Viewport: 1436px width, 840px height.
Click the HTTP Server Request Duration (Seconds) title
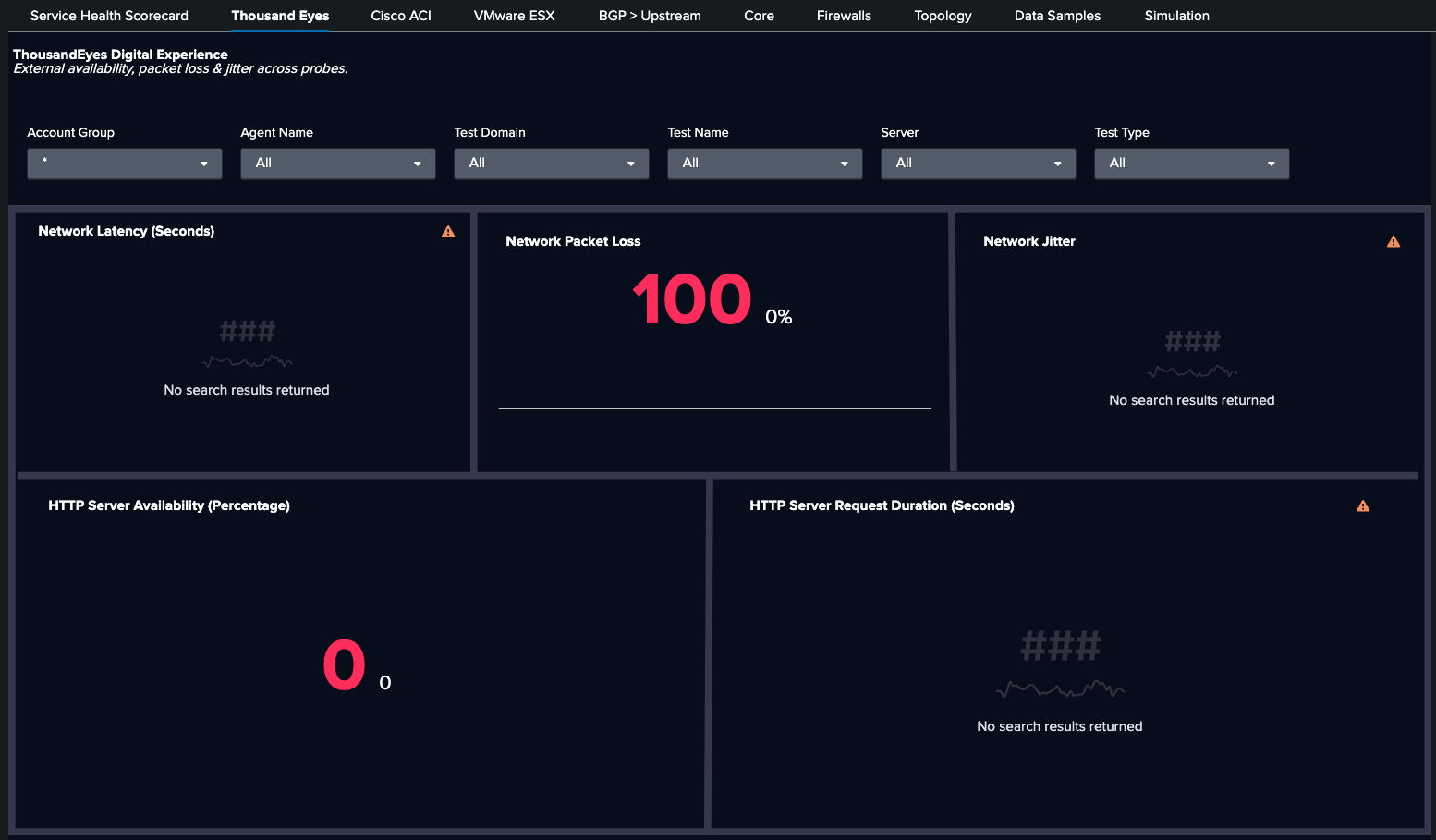(x=882, y=505)
